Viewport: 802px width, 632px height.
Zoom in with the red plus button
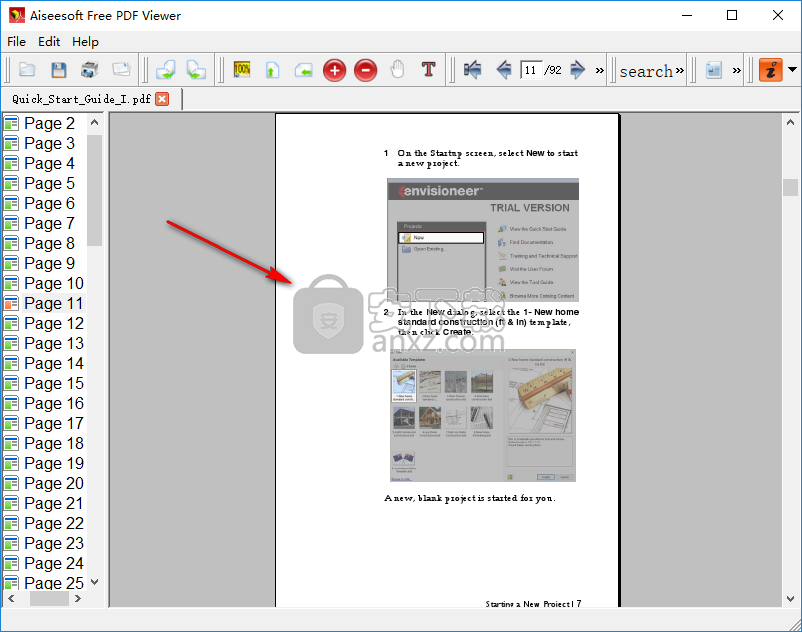335,70
